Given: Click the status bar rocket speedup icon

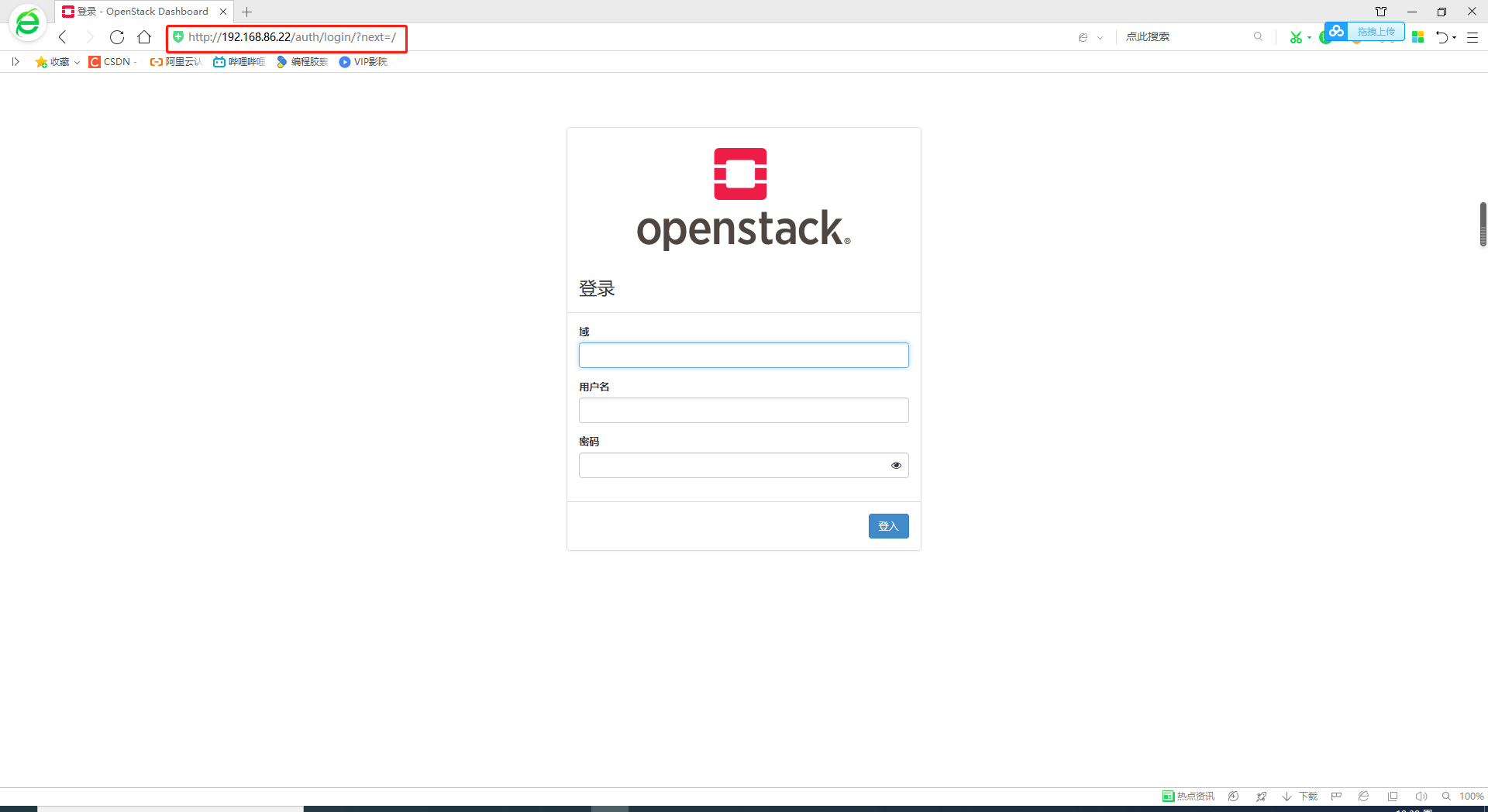Looking at the screenshot, I should click(x=1261, y=797).
